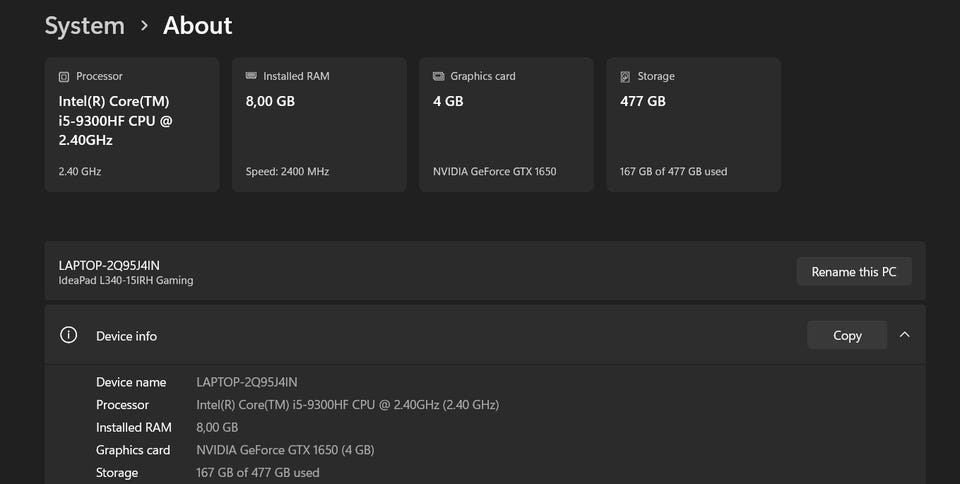Select '2.40 GHz' under processor card

80,172
